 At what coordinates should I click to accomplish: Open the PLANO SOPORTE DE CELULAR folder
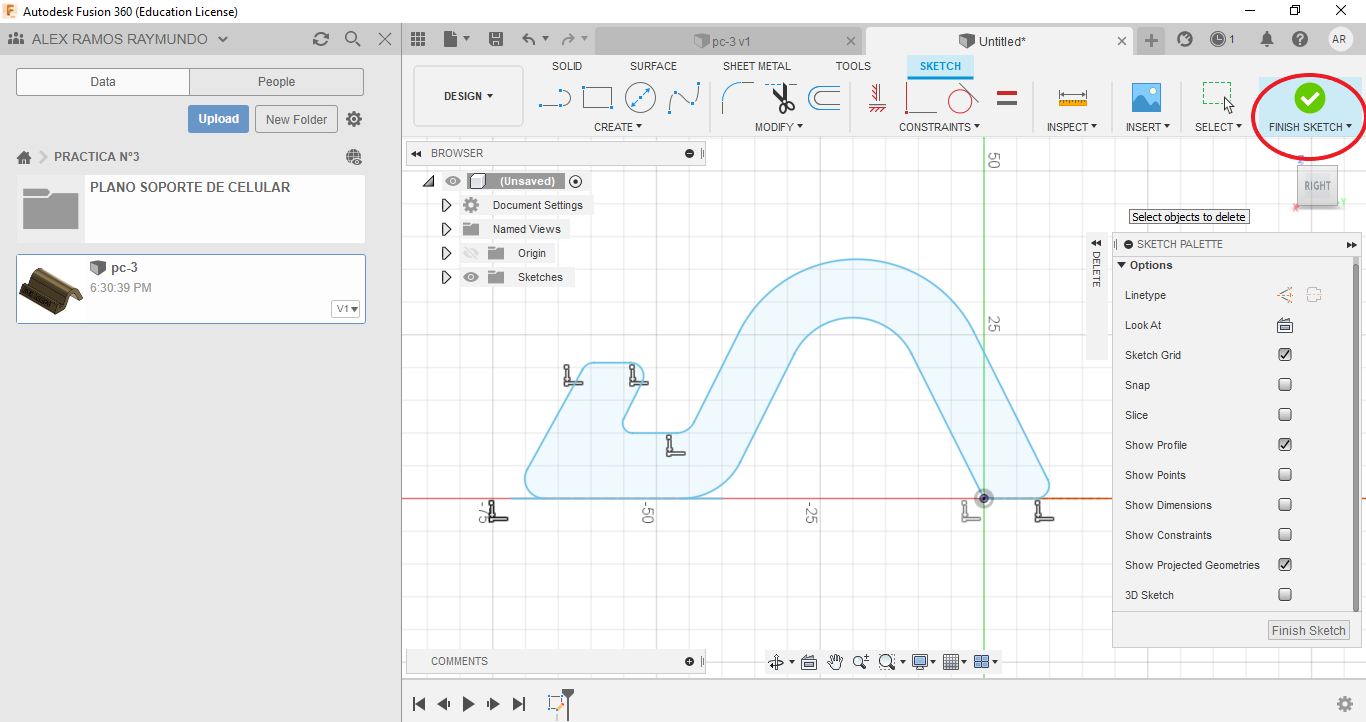190,209
